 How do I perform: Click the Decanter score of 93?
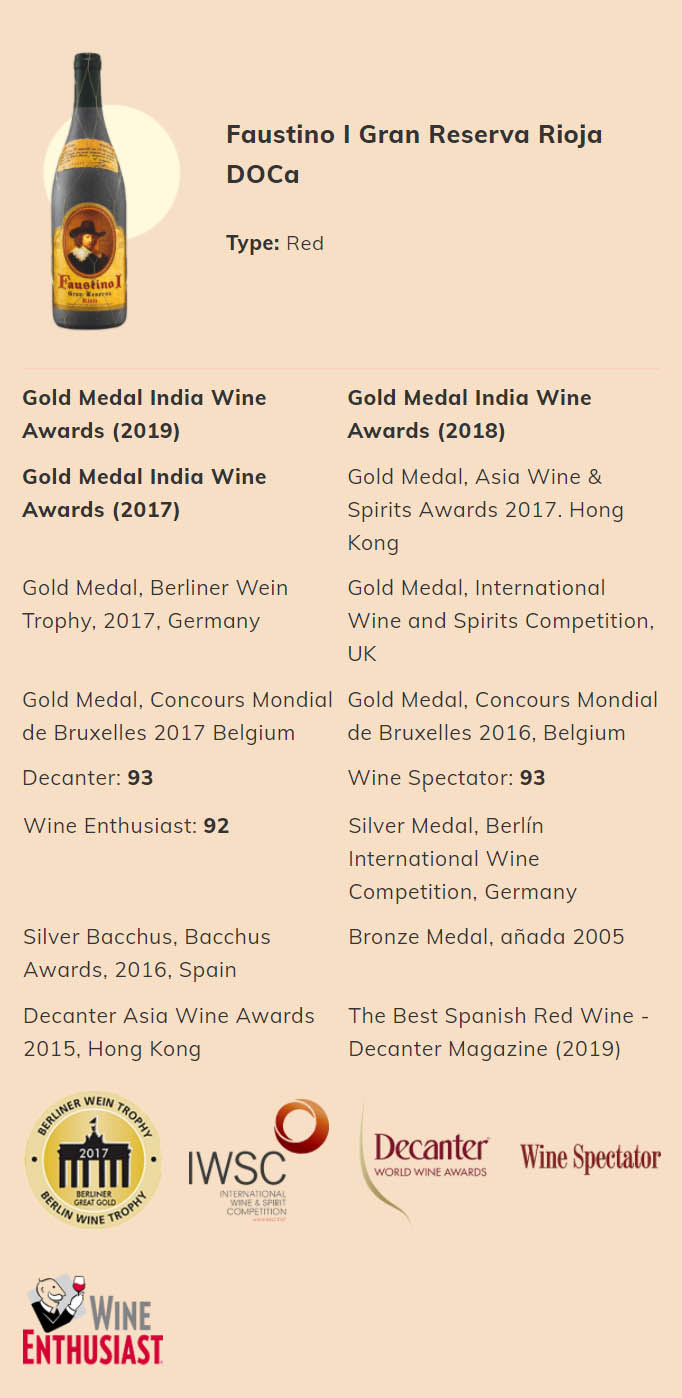[88, 778]
